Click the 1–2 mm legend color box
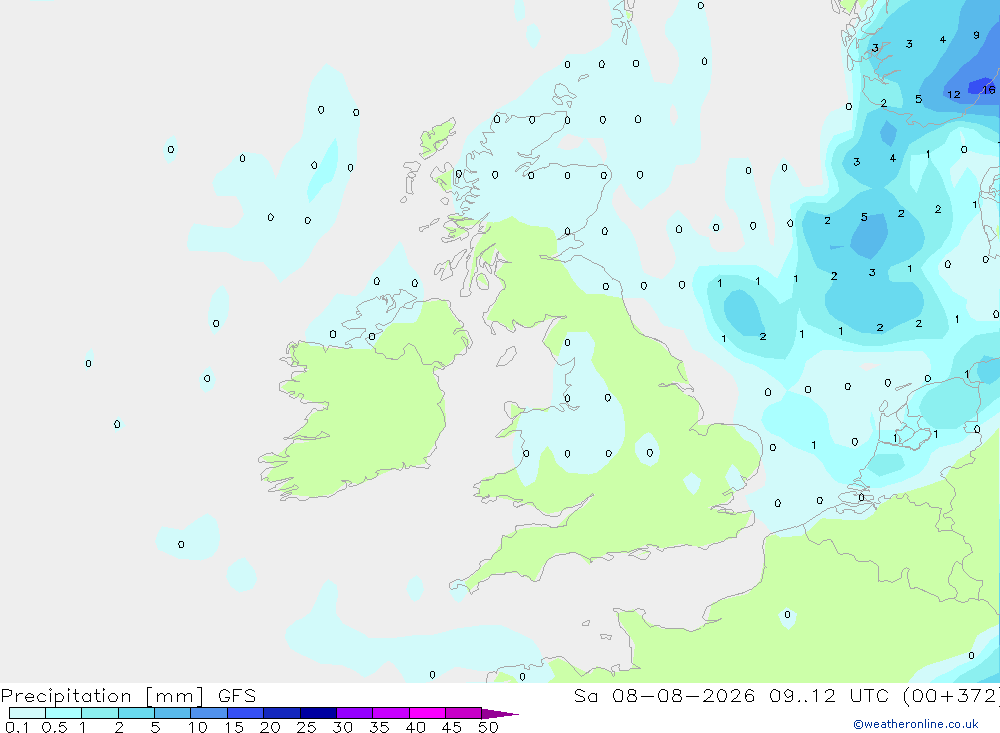Screen dimensions: 1000x733 (100, 713)
